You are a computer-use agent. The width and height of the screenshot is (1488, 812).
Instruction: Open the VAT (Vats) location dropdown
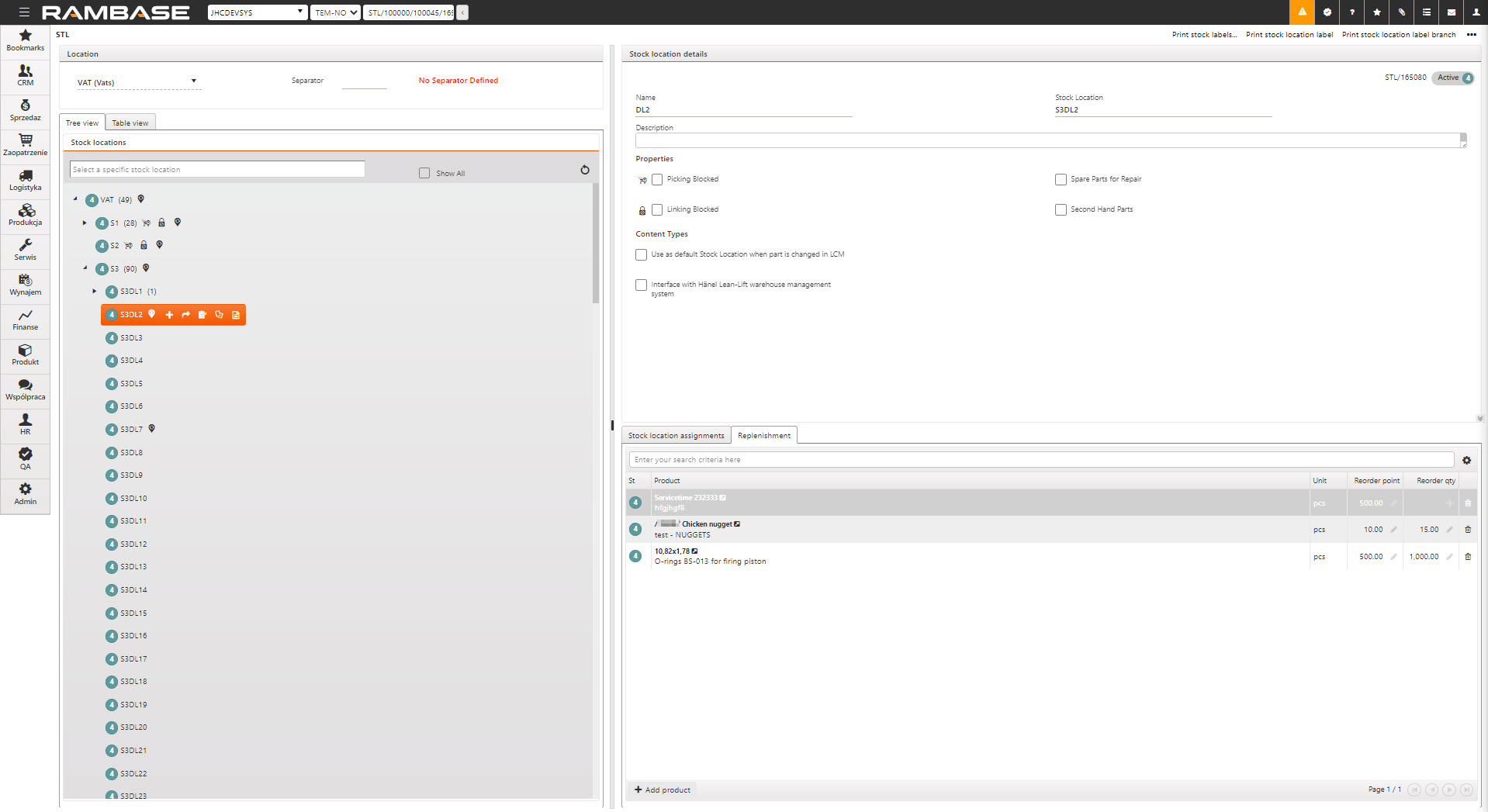click(138, 82)
